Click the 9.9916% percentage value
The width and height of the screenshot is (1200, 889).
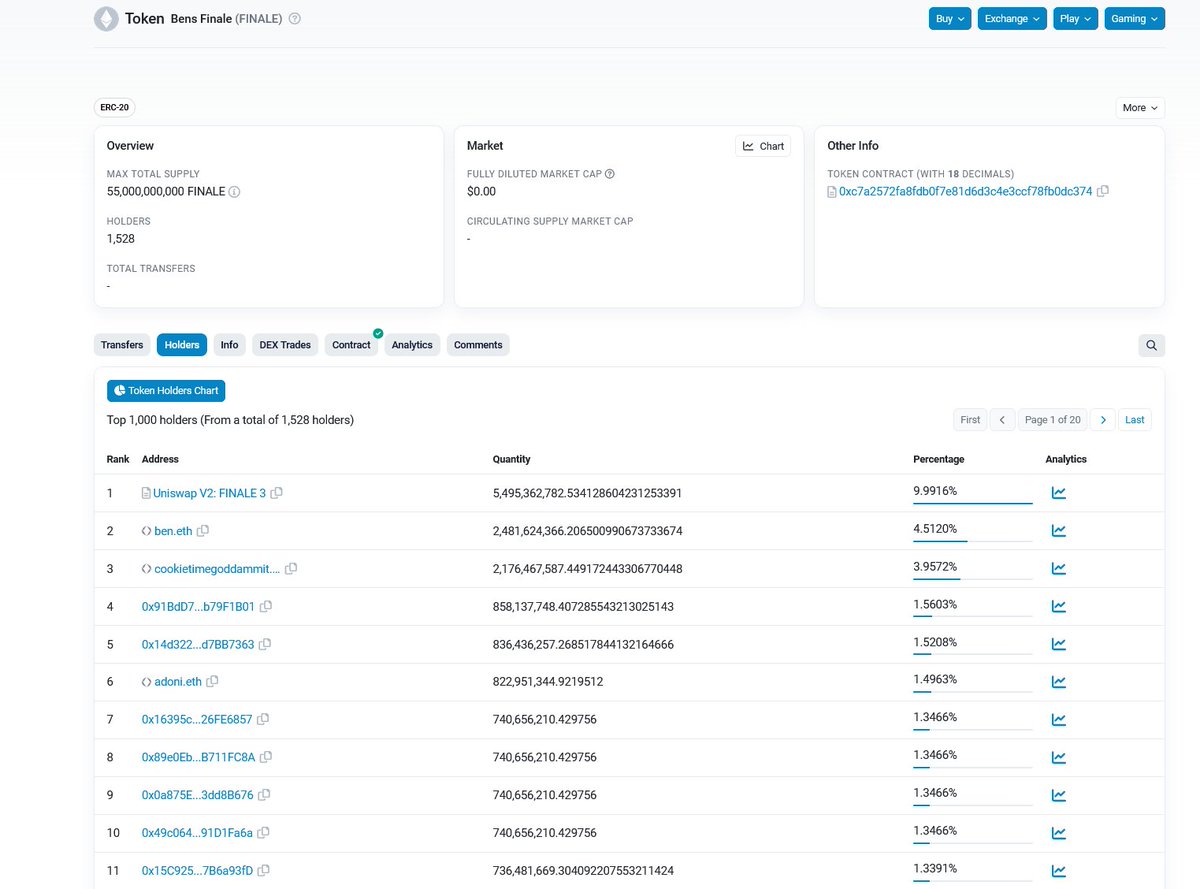coord(935,491)
